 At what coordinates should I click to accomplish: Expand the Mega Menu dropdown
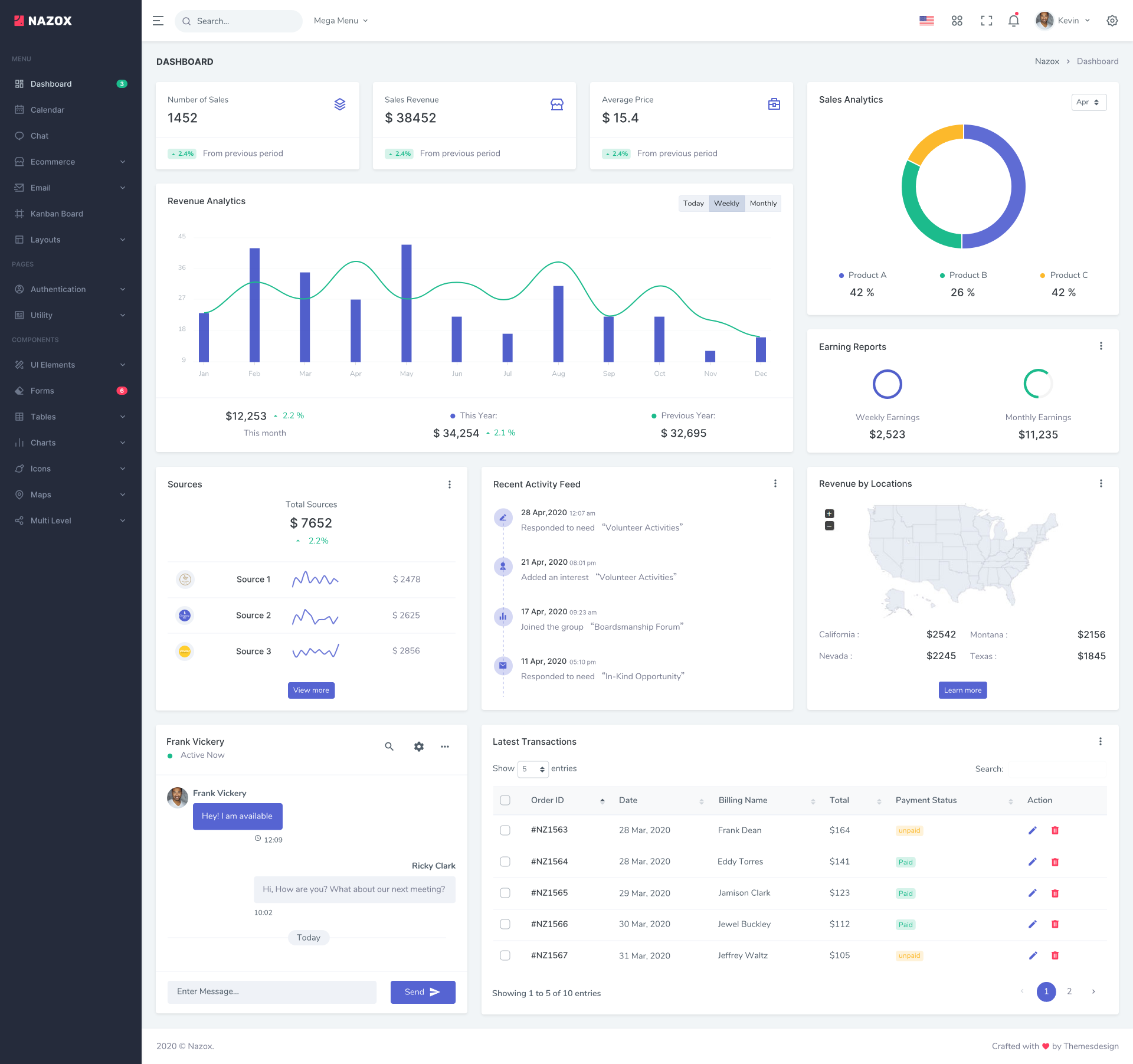(x=341, y=21)
